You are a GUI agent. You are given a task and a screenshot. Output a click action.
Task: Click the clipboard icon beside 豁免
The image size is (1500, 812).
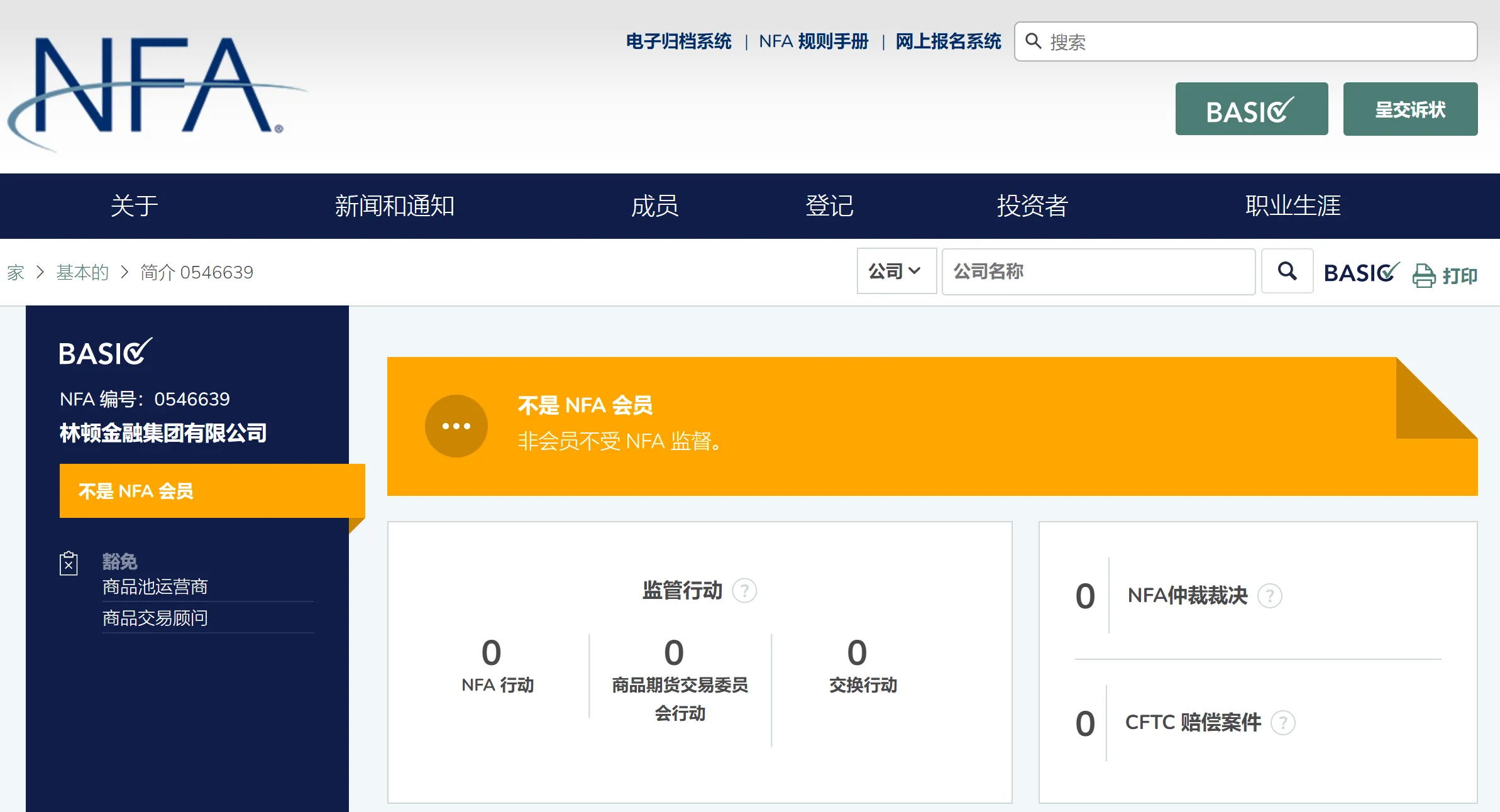69,563
